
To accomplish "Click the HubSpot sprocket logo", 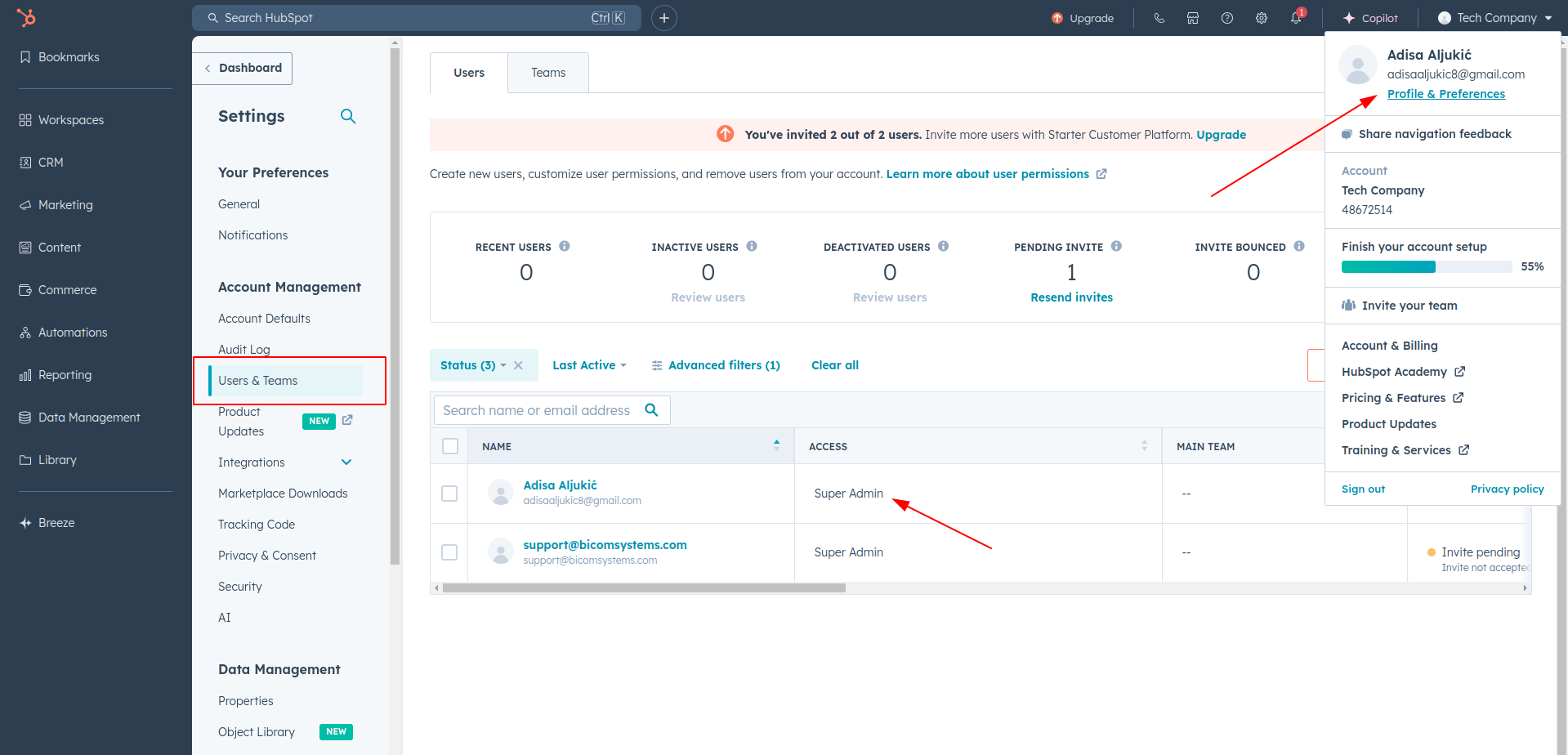I will click(x=26, y=17).
